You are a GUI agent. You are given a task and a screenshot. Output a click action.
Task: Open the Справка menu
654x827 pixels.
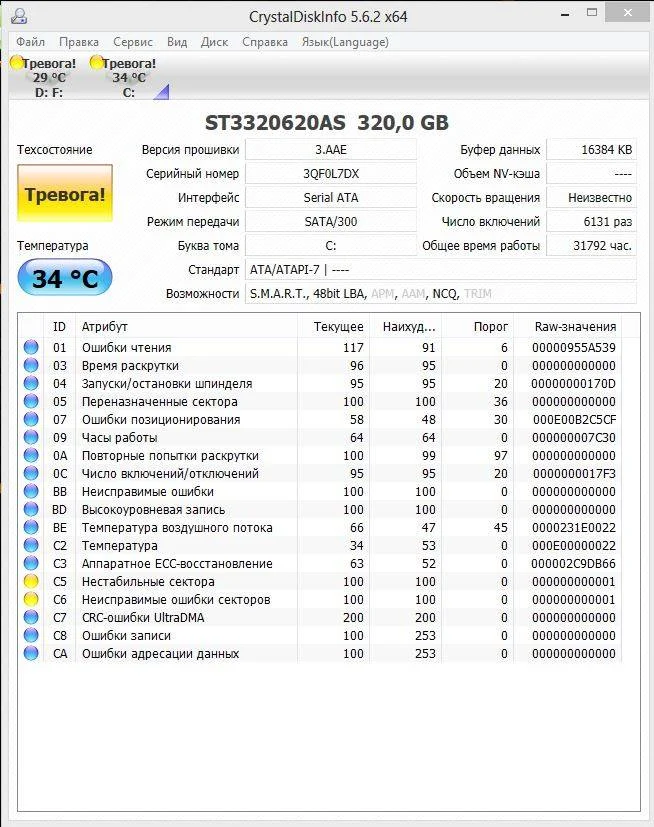coord(265,42)
